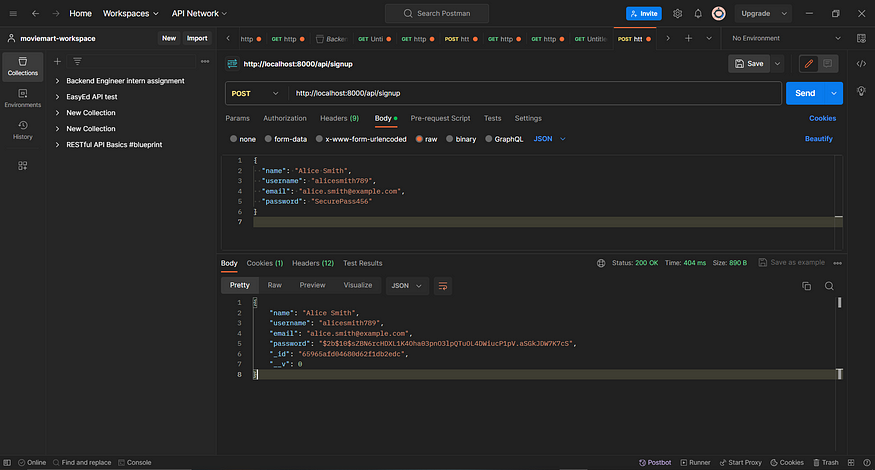875x470 pixels.
Task: Expand Backend Engineer intern assignment collection
Action: (x=57, y=81)
